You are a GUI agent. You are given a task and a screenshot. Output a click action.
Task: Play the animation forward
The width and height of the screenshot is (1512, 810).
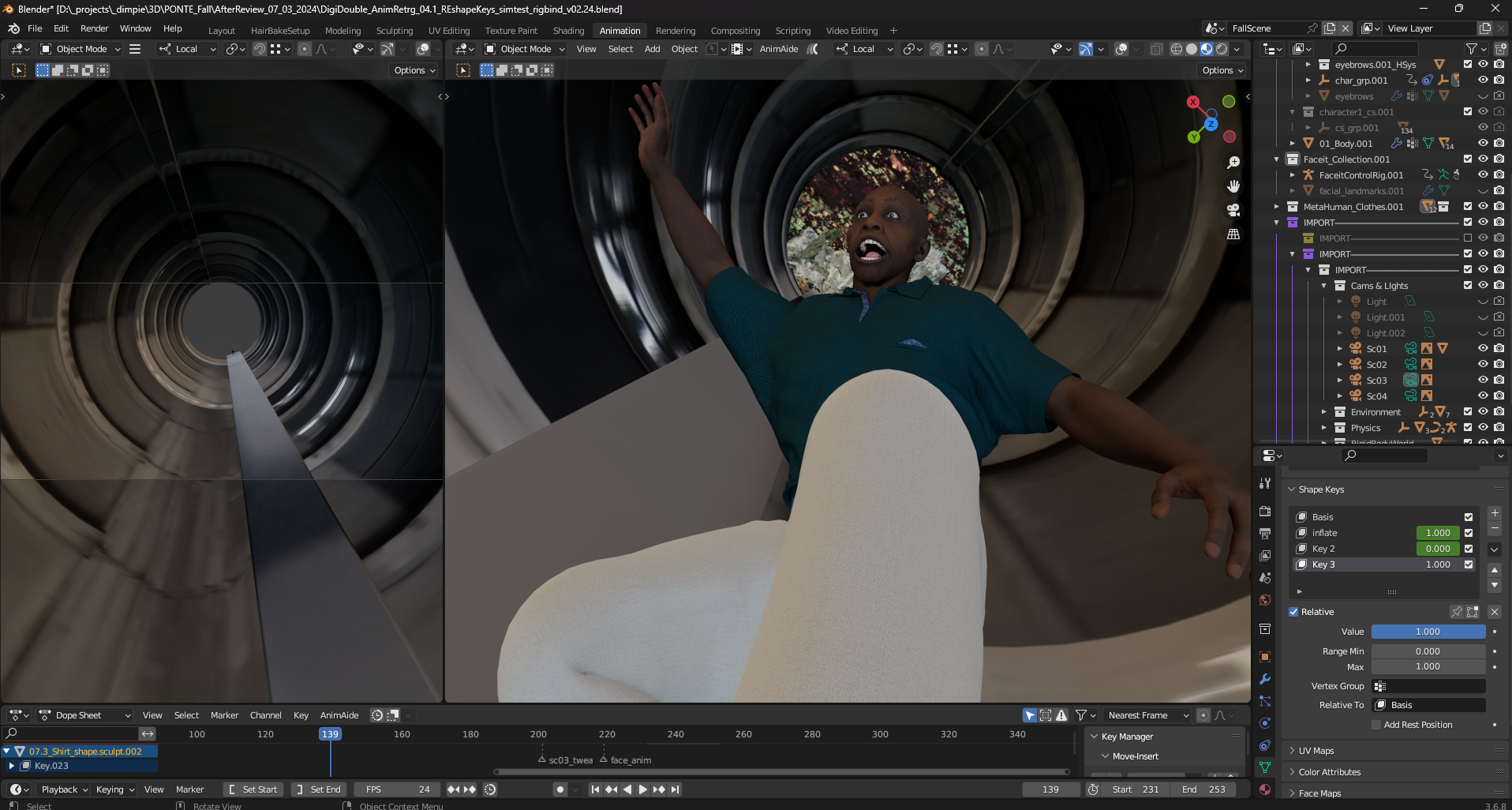643,789
